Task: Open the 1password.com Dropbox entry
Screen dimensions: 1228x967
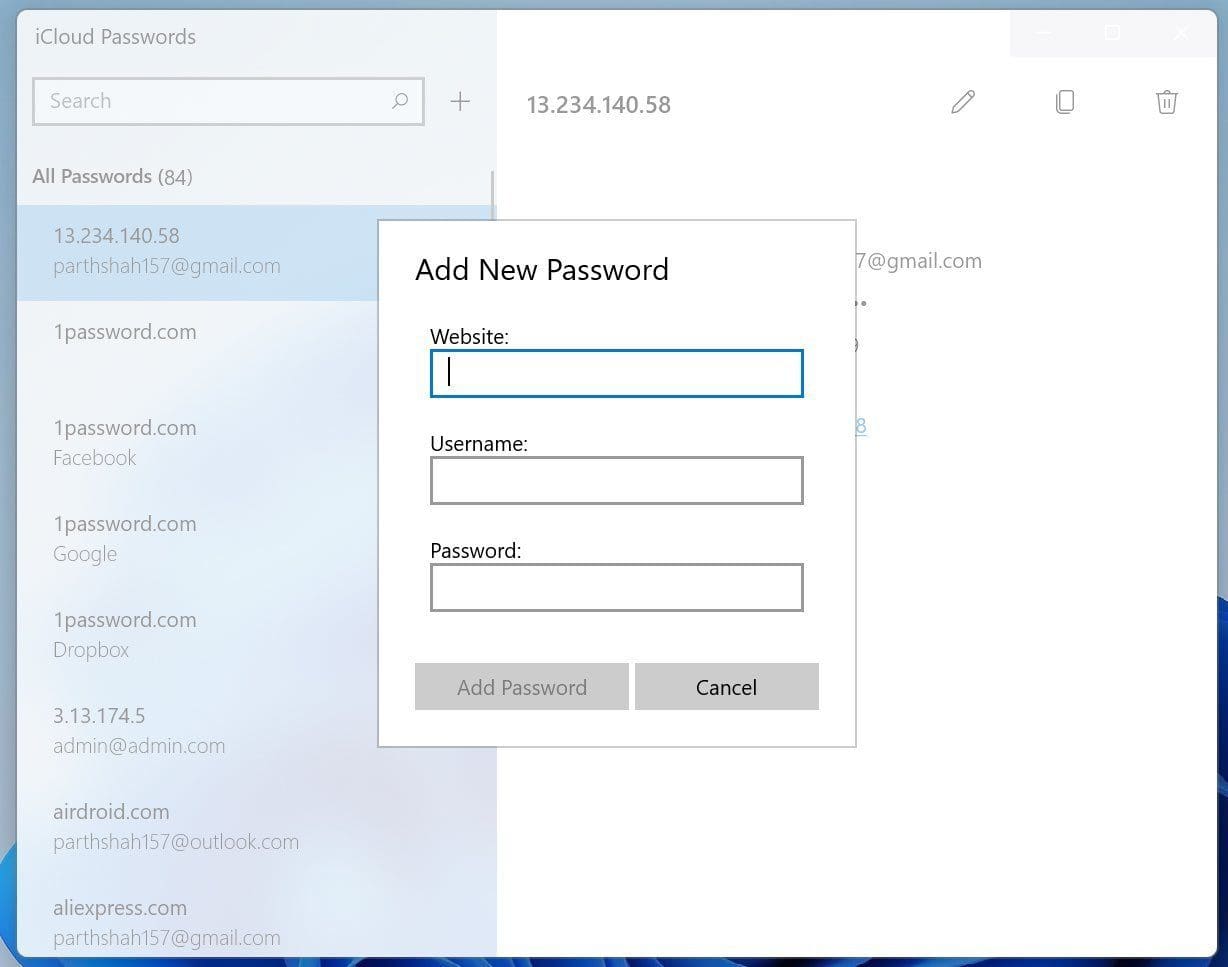Action: point(256,636)
